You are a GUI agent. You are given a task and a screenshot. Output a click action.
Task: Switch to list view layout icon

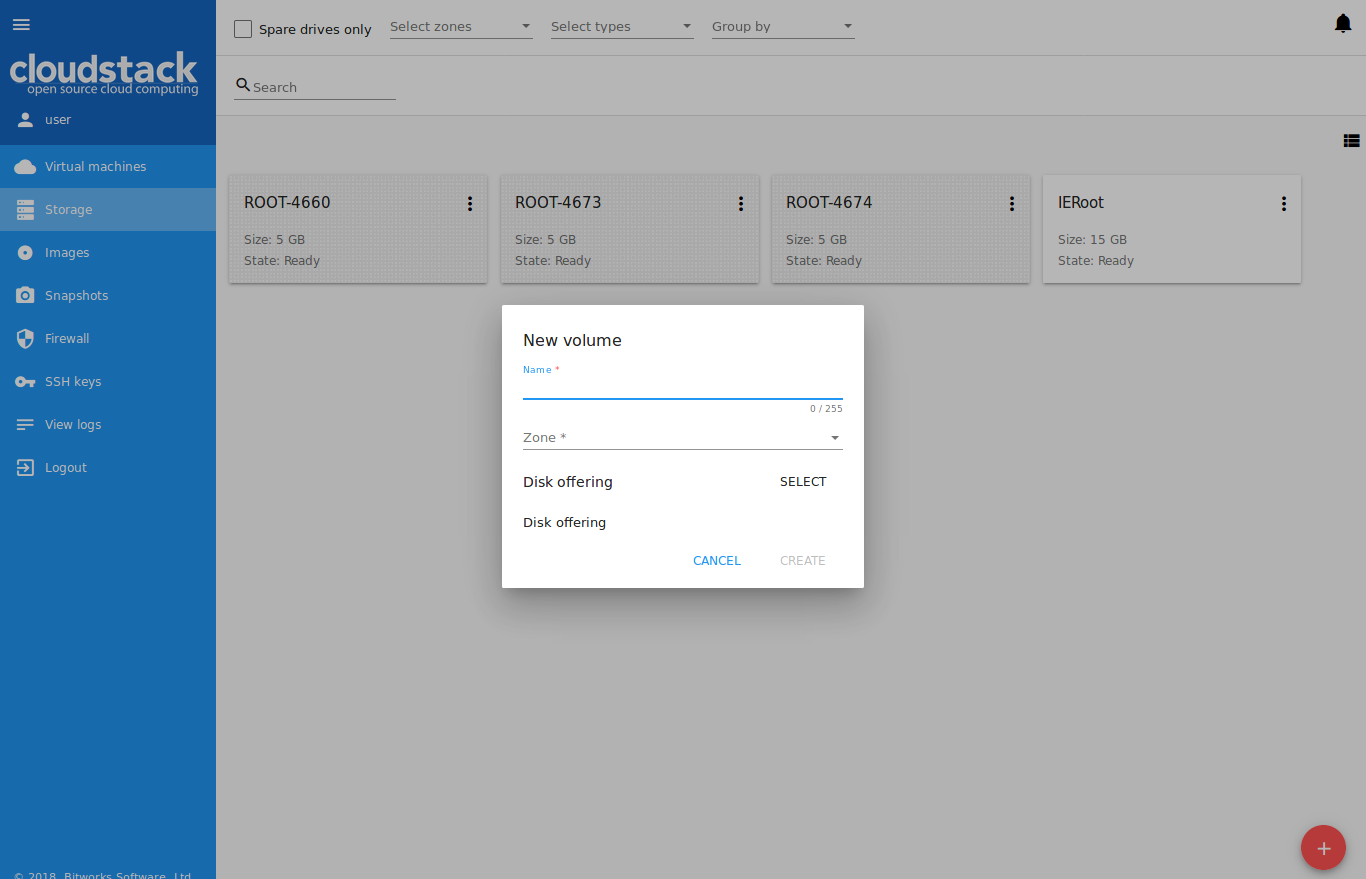click(1351, 141)
